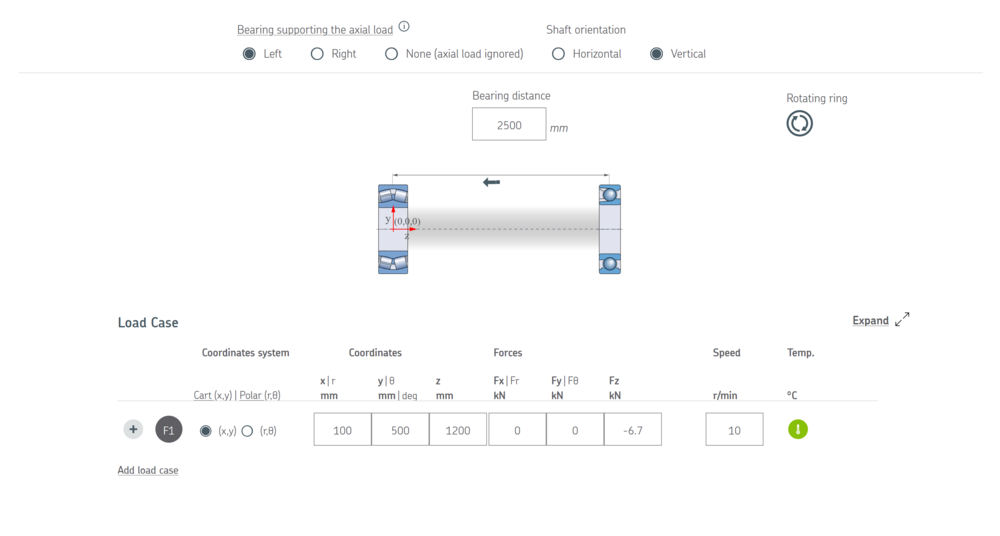This screenshot has height=536, width=1000.
Task: Click the Polar (r,θ) header link
Action: tap(260, 395)
